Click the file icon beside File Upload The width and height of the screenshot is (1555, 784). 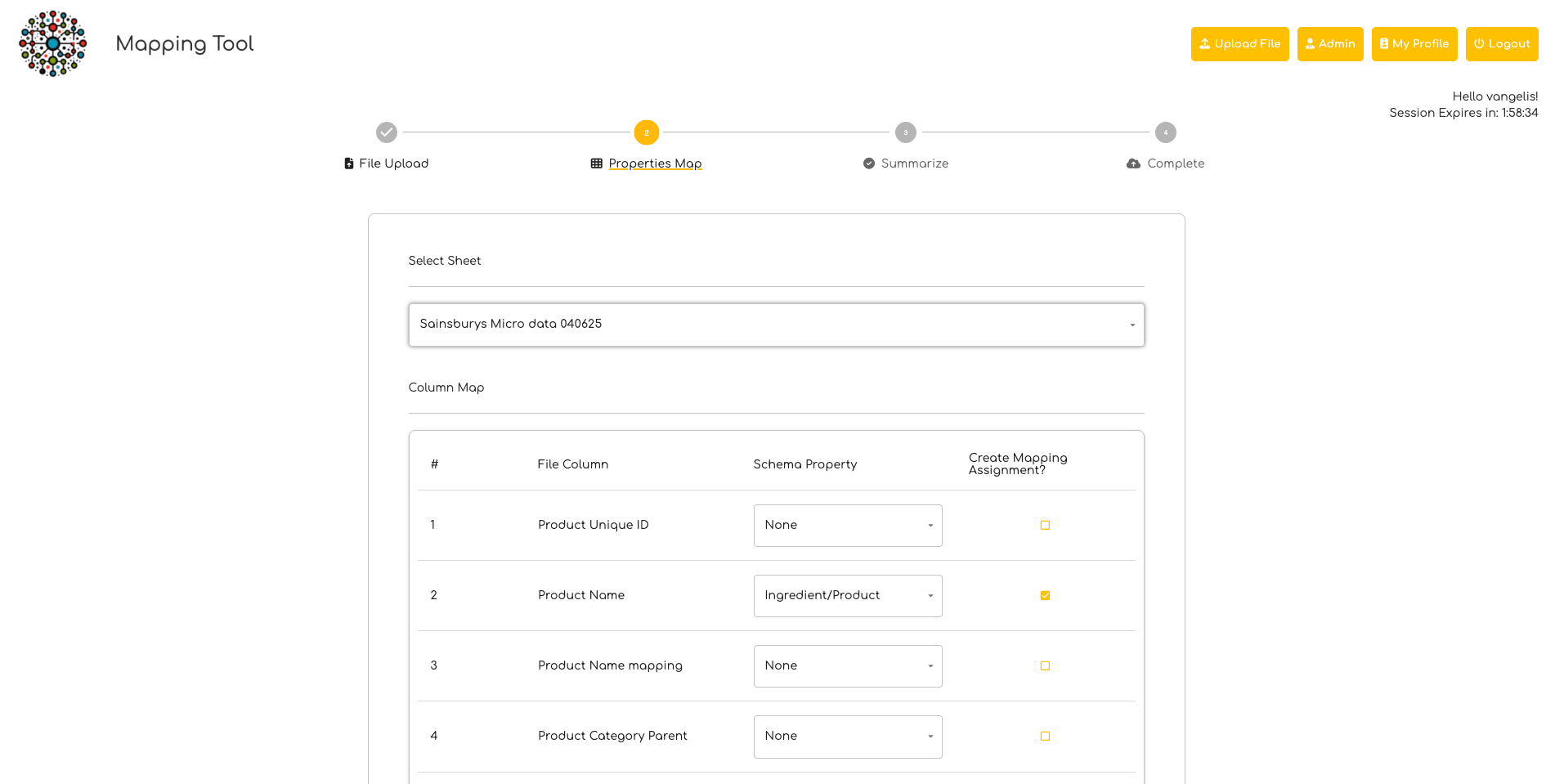tap(349, 164)
